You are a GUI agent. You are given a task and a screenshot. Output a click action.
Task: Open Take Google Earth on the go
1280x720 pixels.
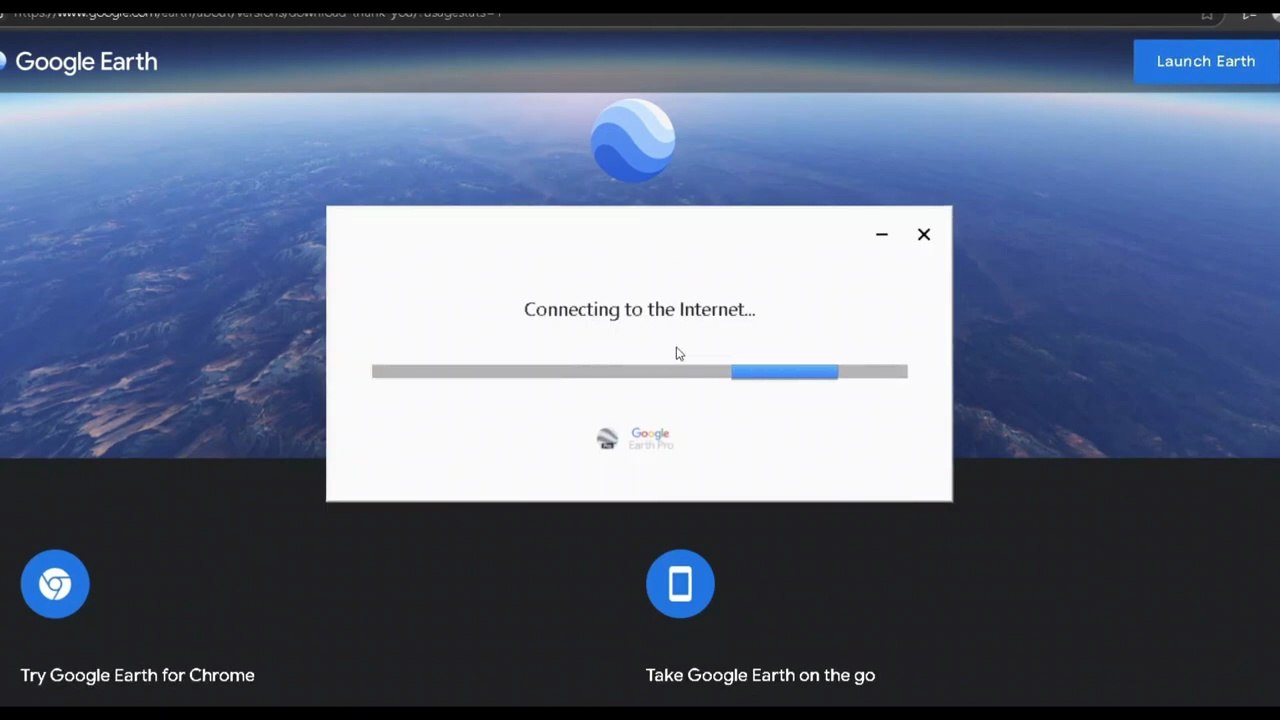[x=760, y=675]
